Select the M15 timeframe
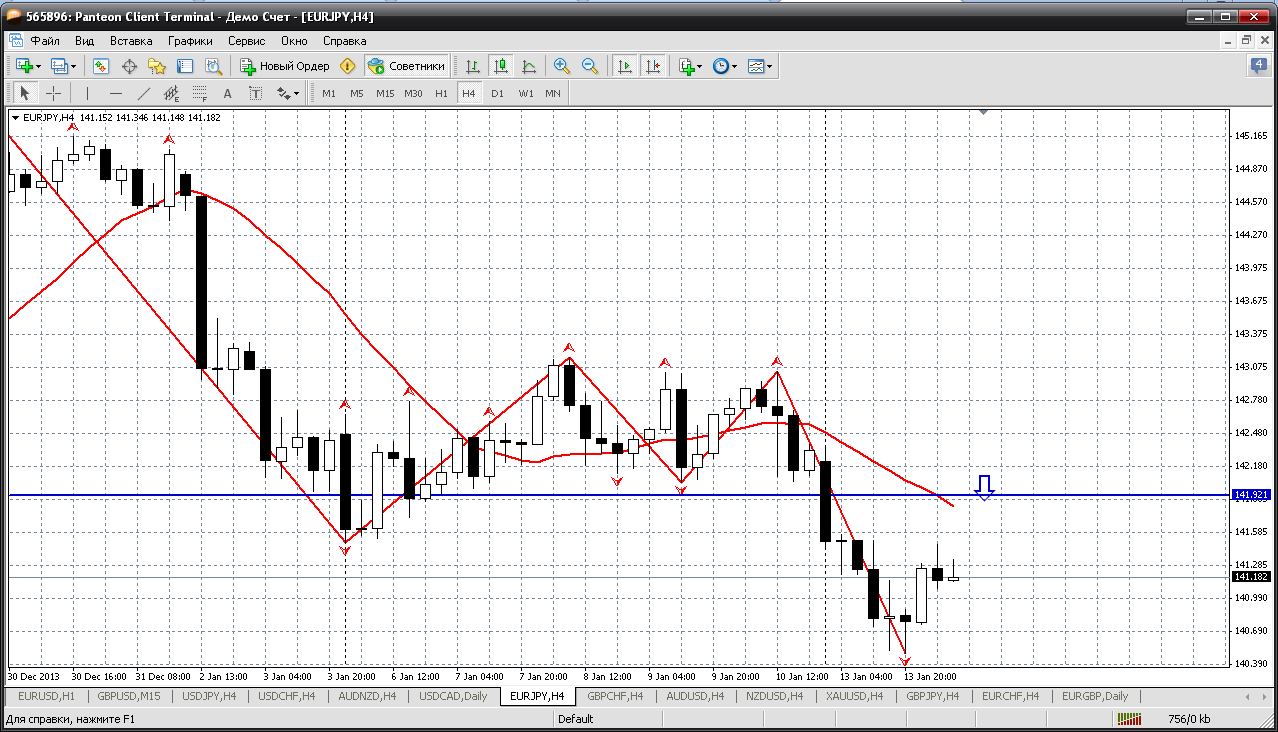The image size is (1278, 732). tap(385, 93)
